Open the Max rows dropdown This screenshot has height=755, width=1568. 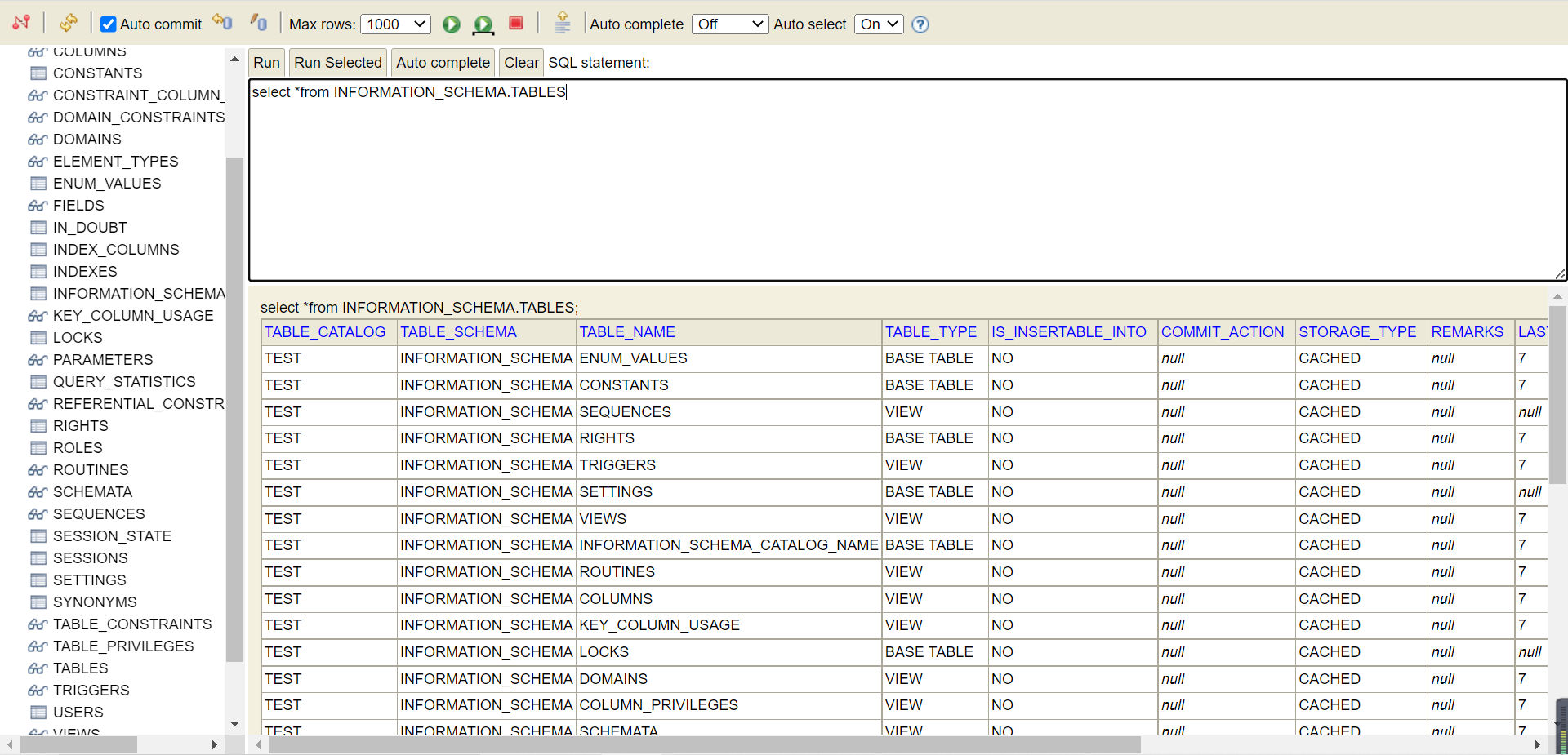pos(396,24)
